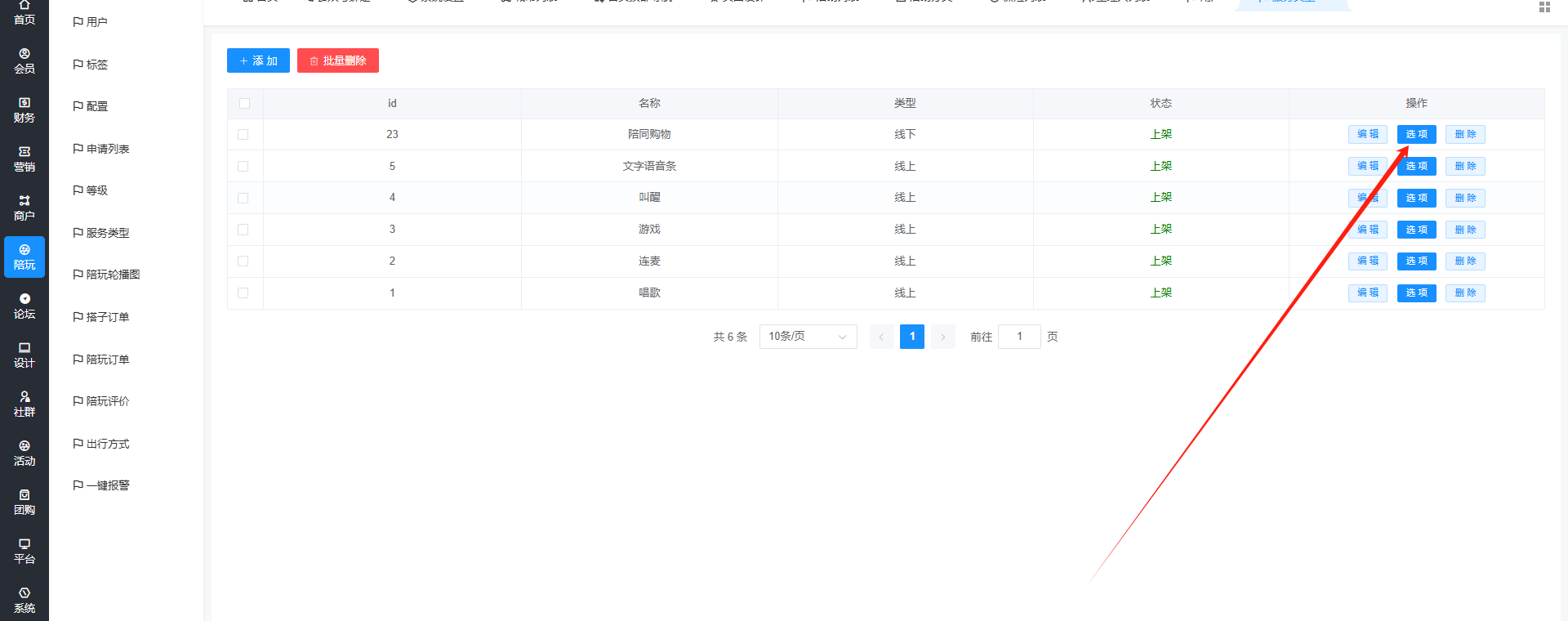
Task: Click the previous page arrow in pagination
Action: 881,337
